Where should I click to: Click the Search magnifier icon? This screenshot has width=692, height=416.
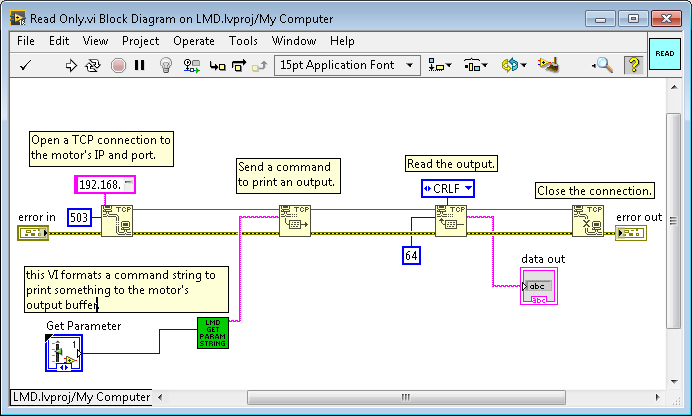coord(603,65)
